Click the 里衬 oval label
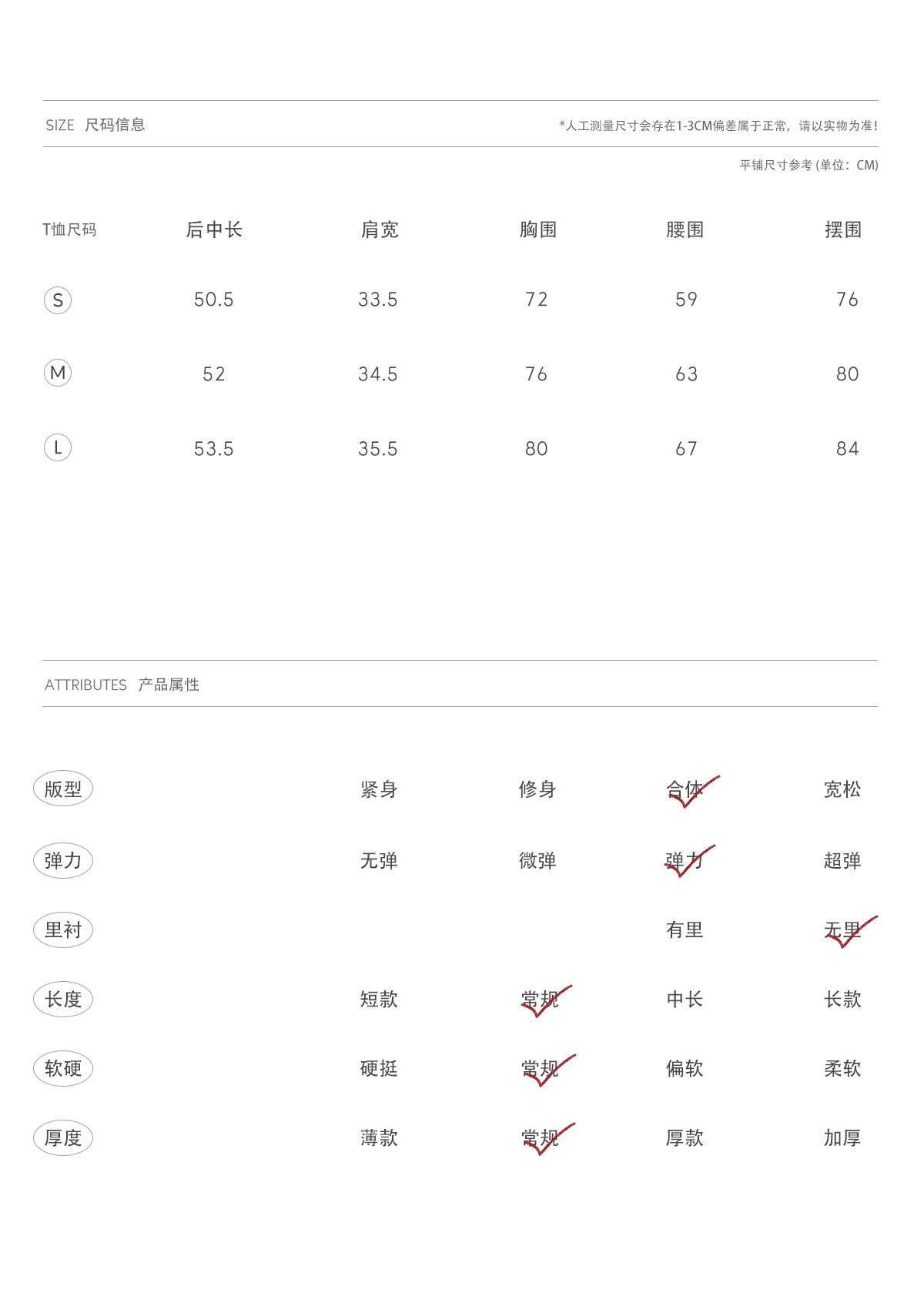 click(63, 930)
